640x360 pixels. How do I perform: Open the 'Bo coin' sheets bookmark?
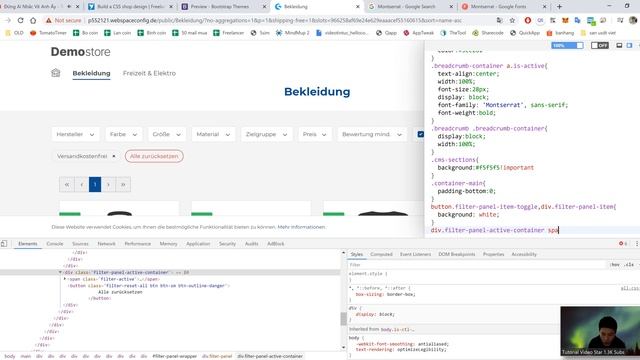[x=85, y=33]
